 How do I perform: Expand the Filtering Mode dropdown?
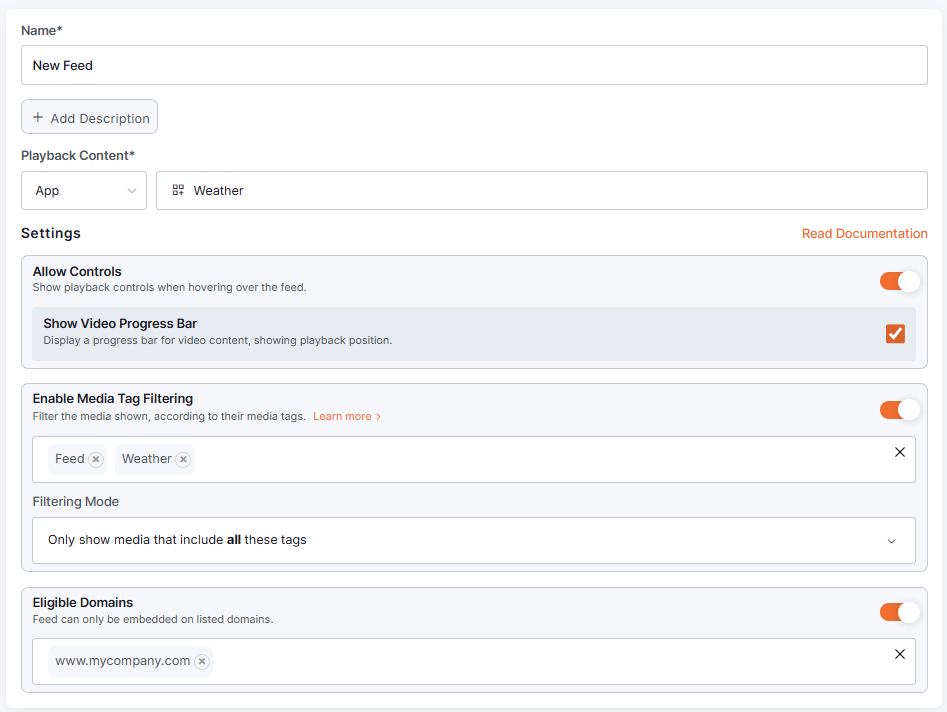[473, 540]
